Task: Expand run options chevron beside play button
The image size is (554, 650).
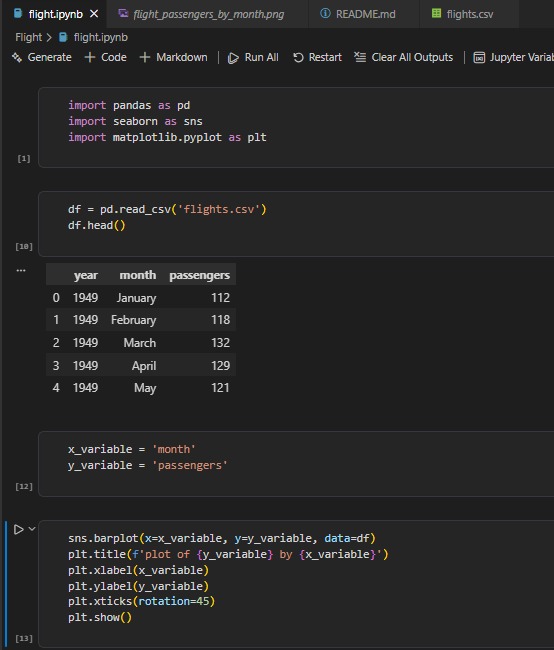Action: (32, 529)
